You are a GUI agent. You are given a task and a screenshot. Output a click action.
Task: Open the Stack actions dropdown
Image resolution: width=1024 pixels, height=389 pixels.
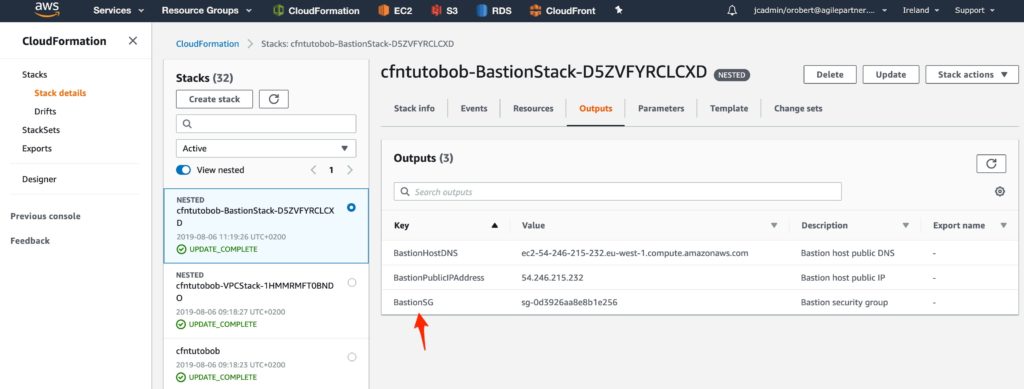tap(972, 74)
